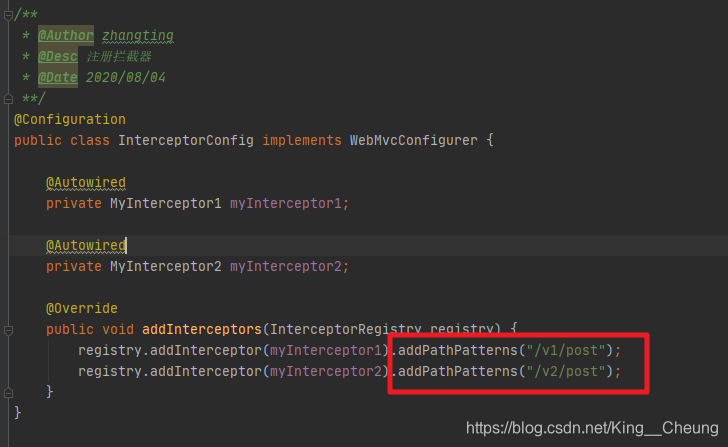Click the @Date tag in the comment
Image resolution: width=728 pixels, height=447 pixels.
(x=58, y=77)
